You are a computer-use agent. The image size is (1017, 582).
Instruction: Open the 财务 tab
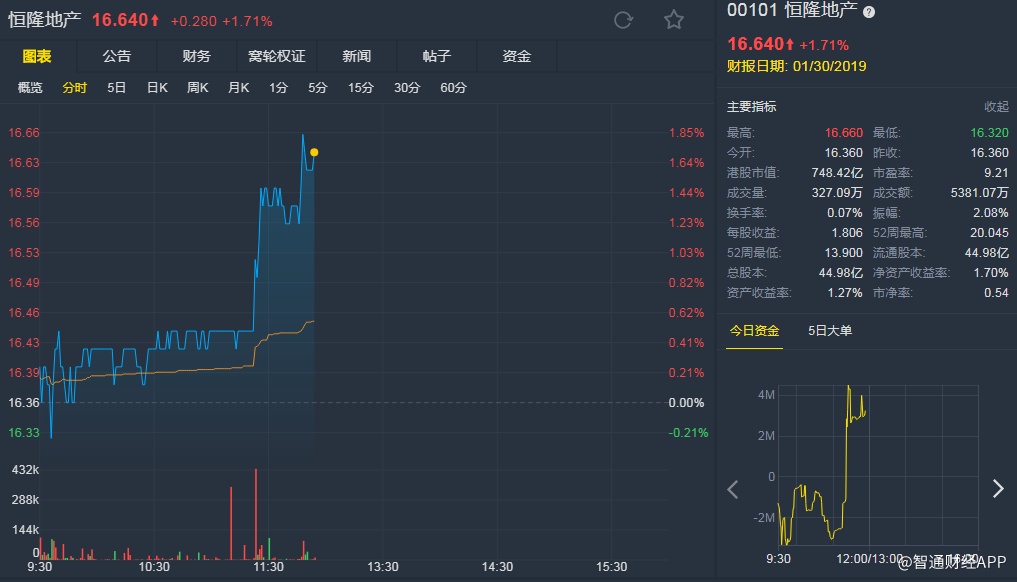196,56
